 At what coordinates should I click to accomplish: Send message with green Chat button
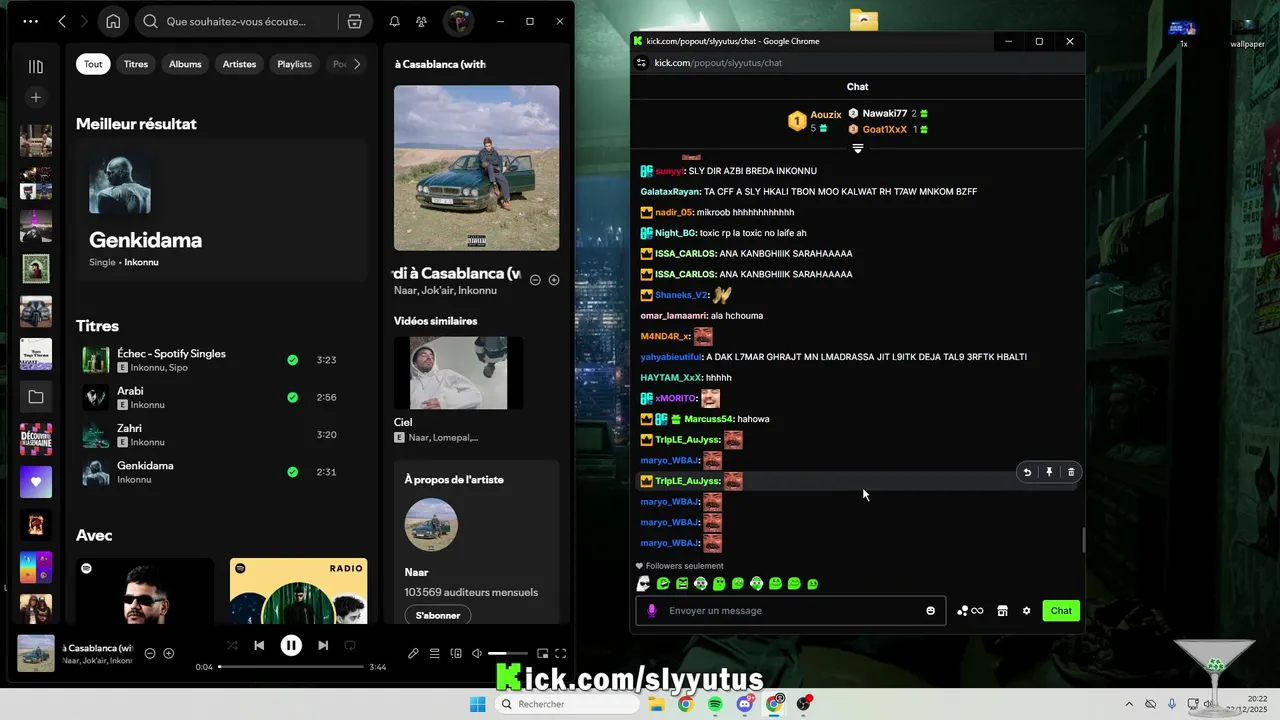click(x=1061, y=611)
